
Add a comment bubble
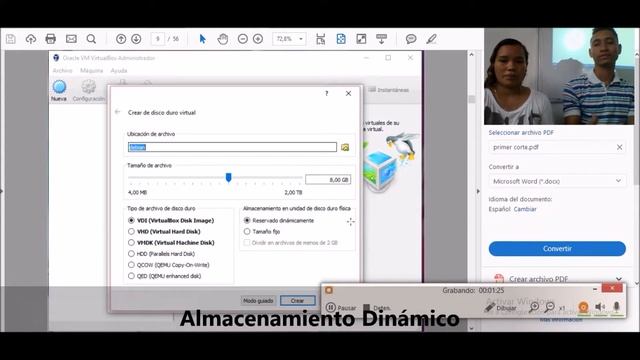pos(411,39)
